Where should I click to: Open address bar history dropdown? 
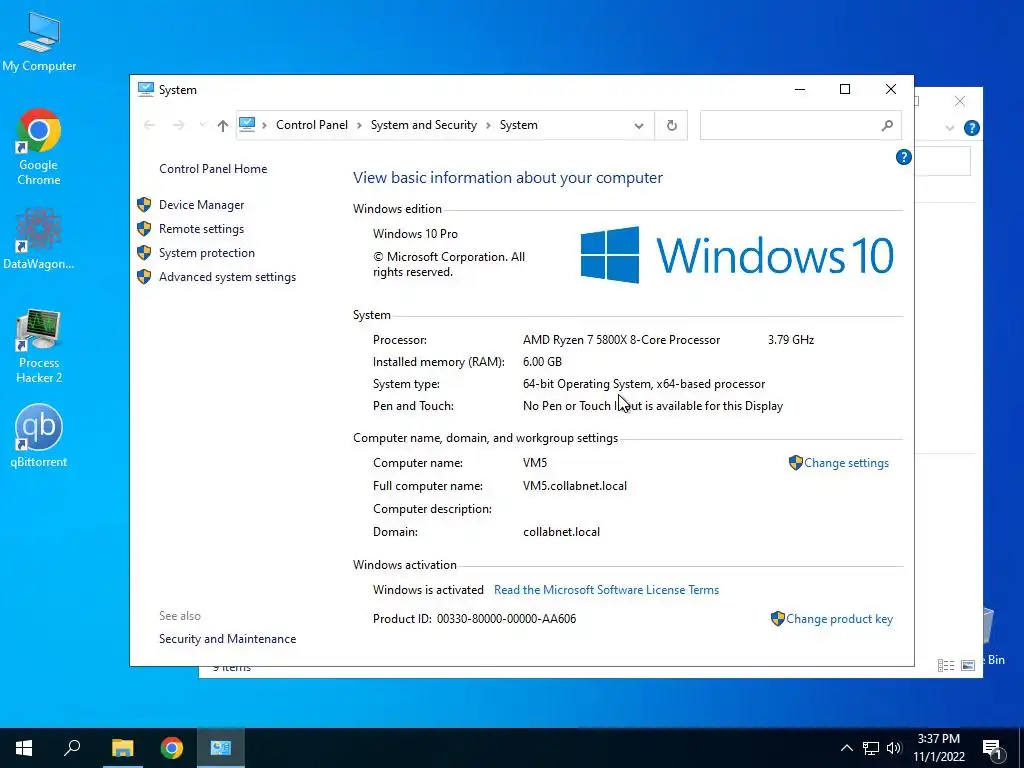(x=639, y=125)
